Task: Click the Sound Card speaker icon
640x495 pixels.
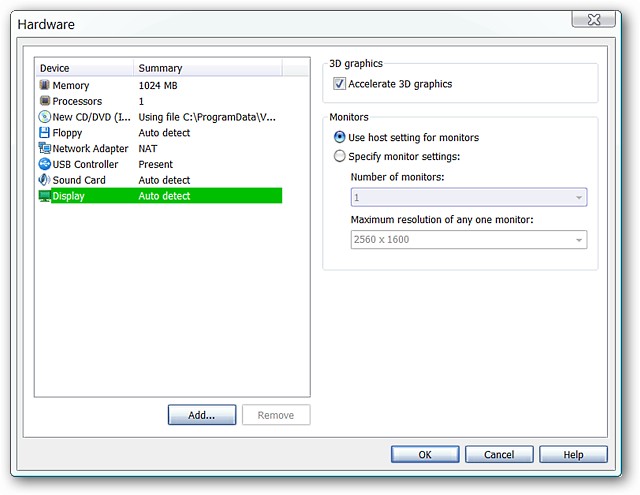Action: (x=44, y=180)
